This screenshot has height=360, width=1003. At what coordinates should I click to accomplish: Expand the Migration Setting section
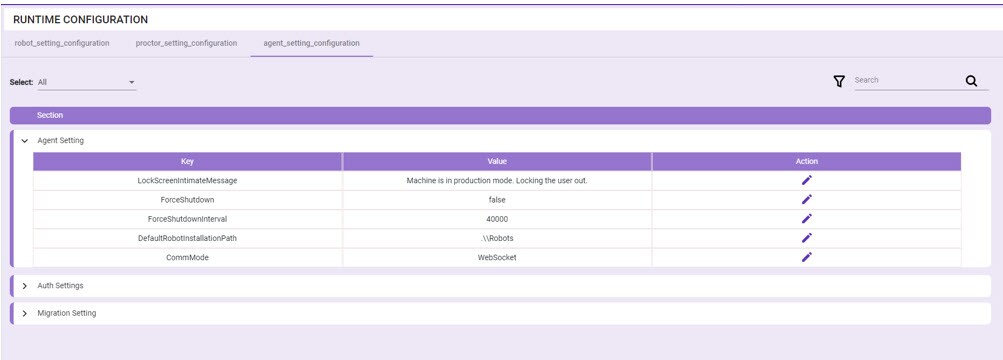click(24, 313)
